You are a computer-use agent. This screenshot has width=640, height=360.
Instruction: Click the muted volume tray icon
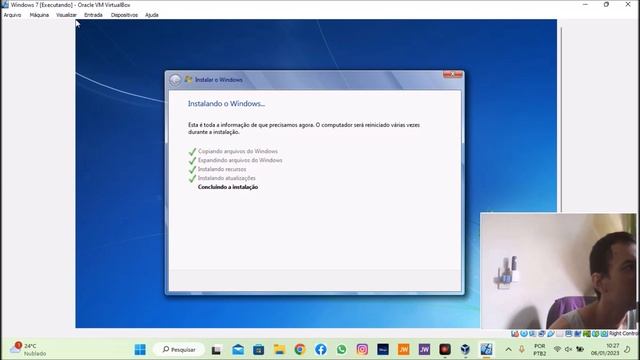[x=568, y=349]
